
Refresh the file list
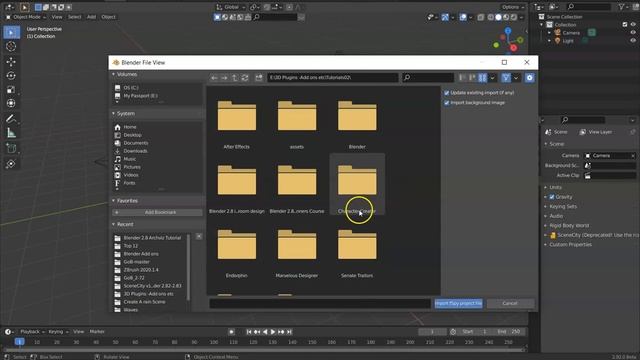[245, 78]
